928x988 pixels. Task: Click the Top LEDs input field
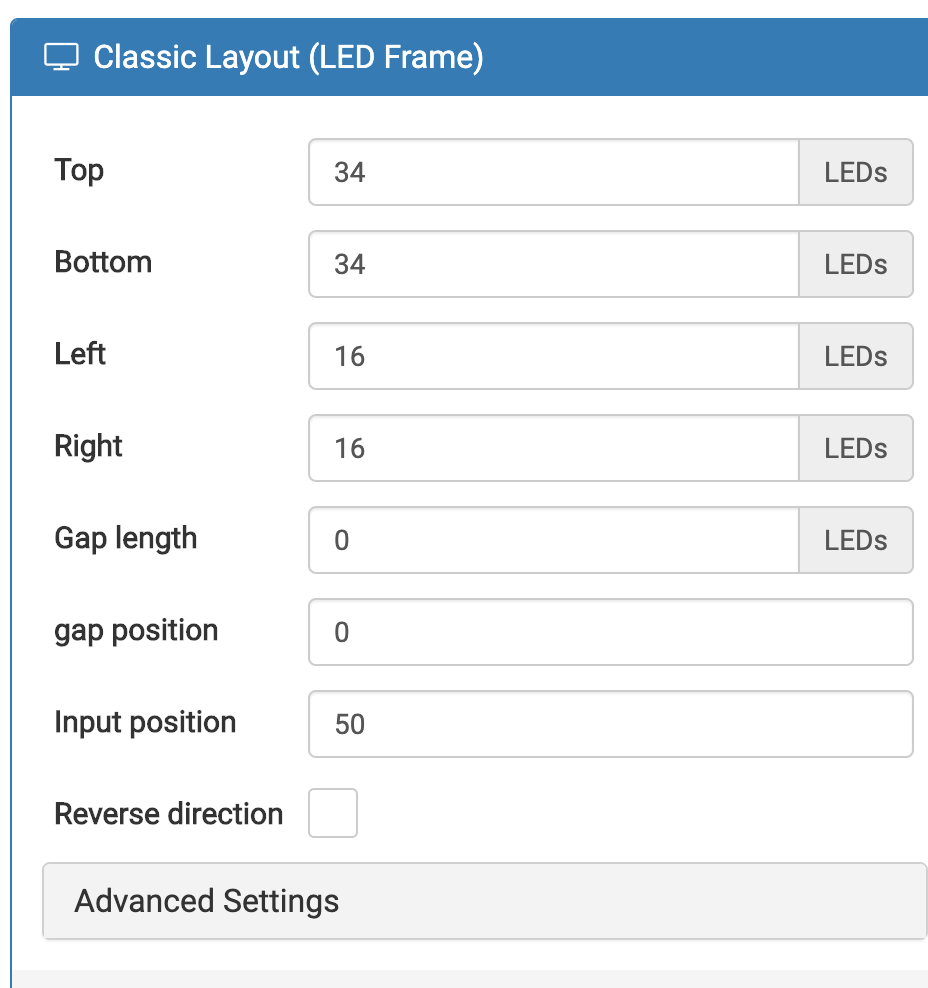[554, 172]
